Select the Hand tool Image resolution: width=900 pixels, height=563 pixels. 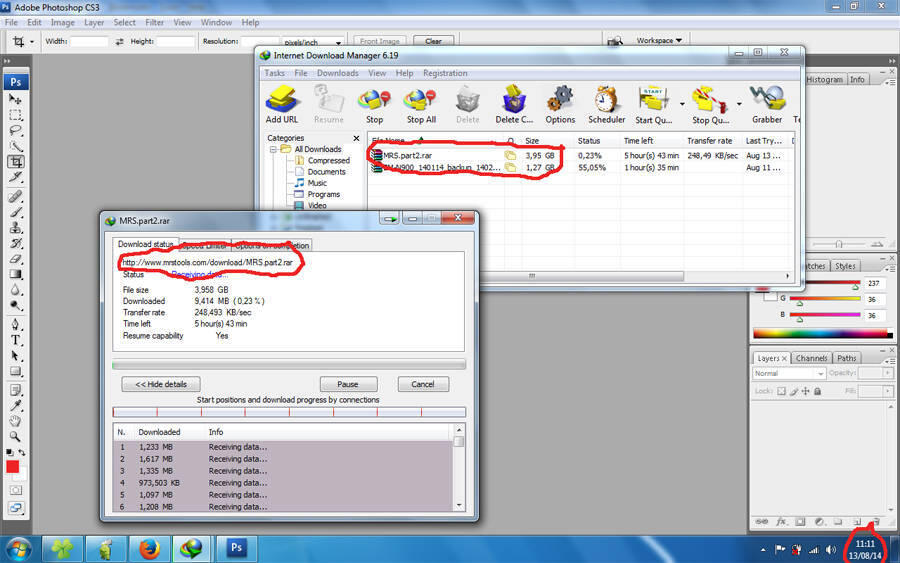pos(15,421)
